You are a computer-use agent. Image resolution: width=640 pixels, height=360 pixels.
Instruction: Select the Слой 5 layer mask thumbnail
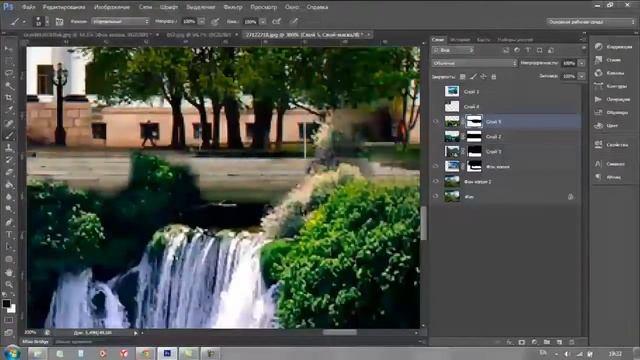(474, 122)
